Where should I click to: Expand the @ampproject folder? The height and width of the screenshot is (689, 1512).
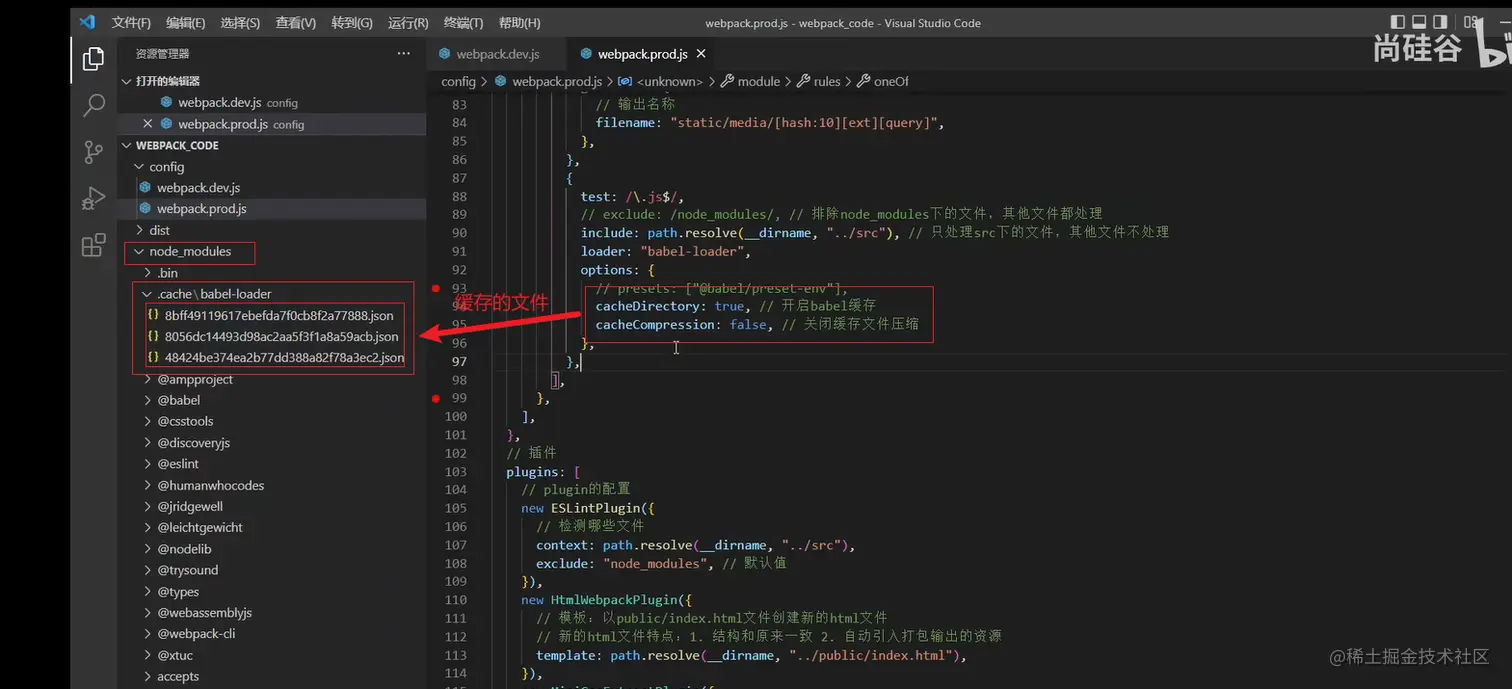point(272,379)
